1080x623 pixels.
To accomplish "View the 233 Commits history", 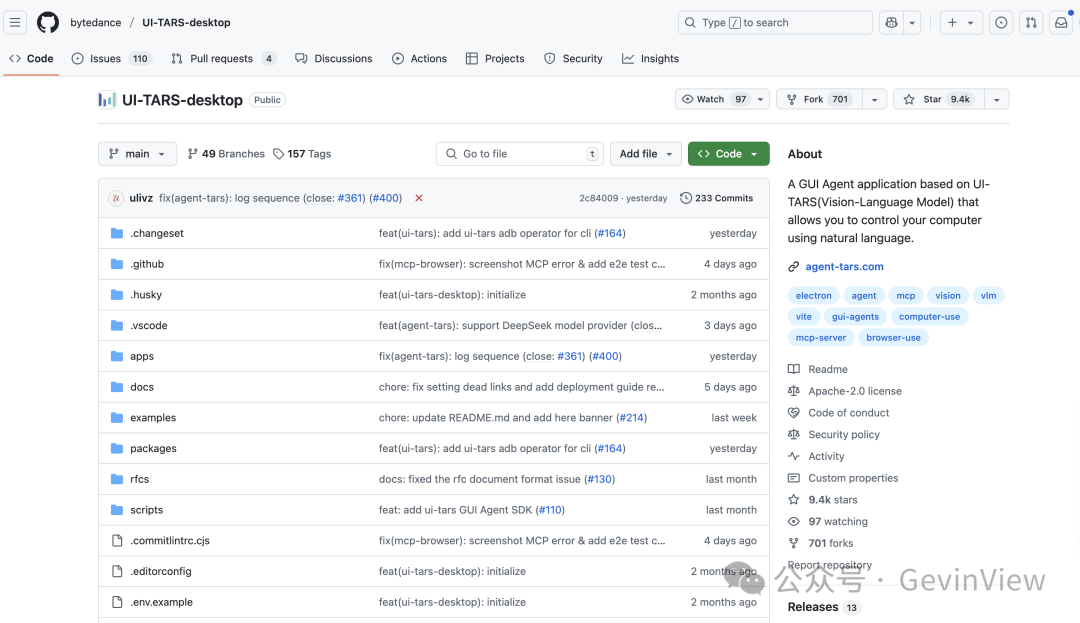I will (x=716, y=198).
